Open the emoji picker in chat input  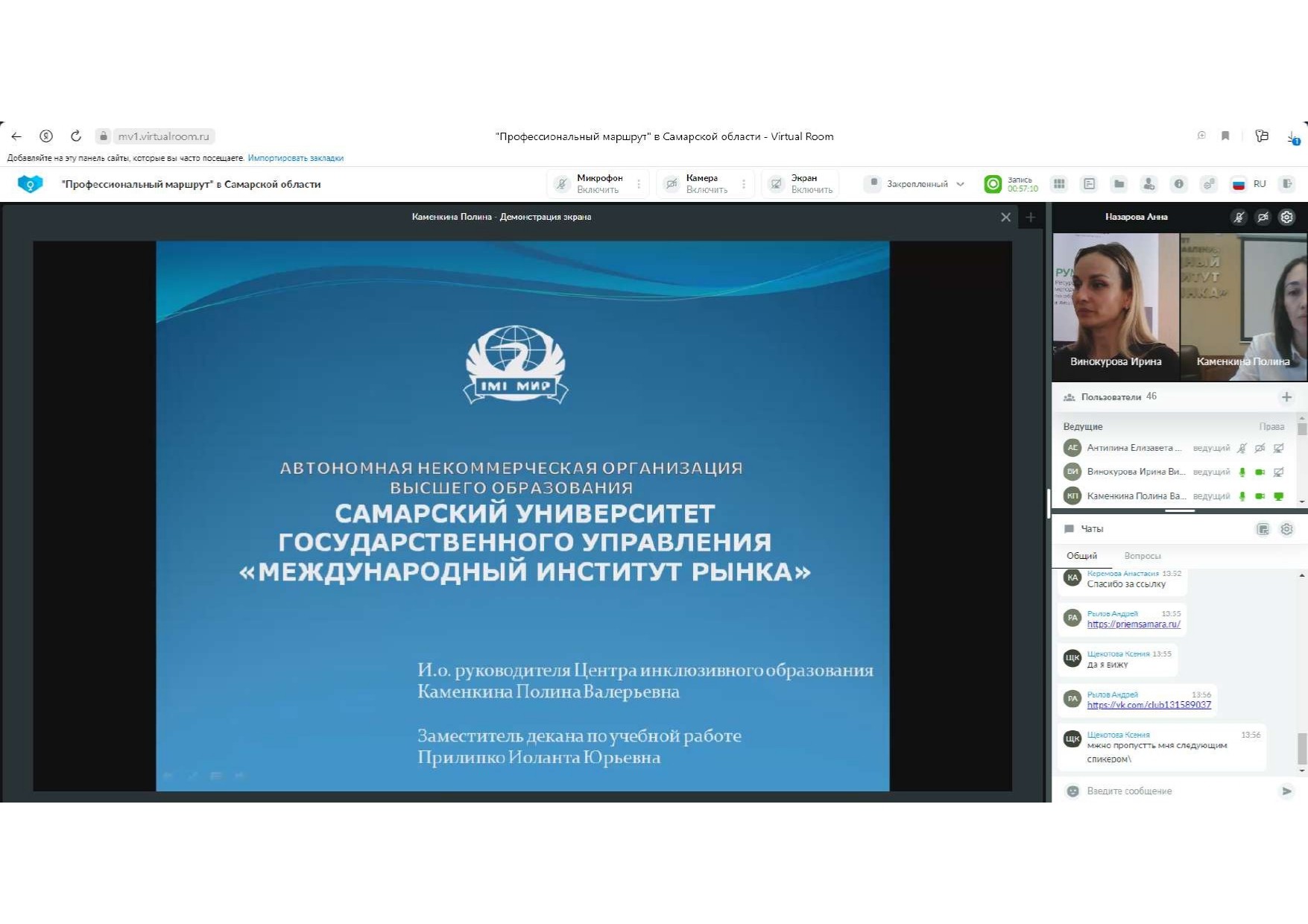click(x=1072, y=791)
